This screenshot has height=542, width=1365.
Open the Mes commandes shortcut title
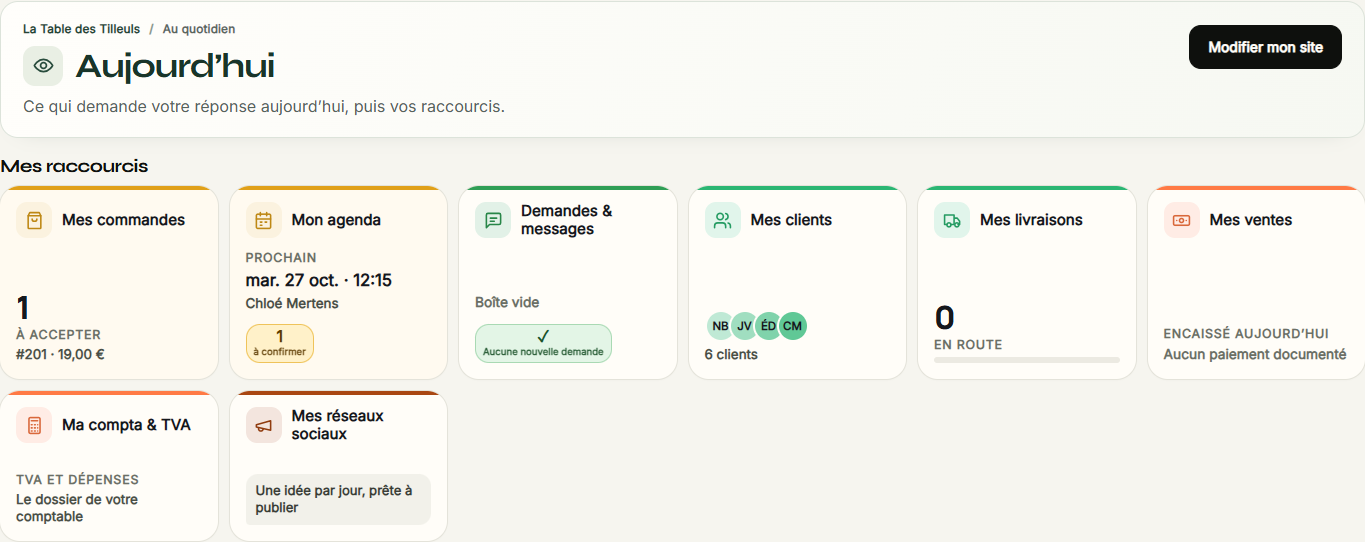click(123, 220)
